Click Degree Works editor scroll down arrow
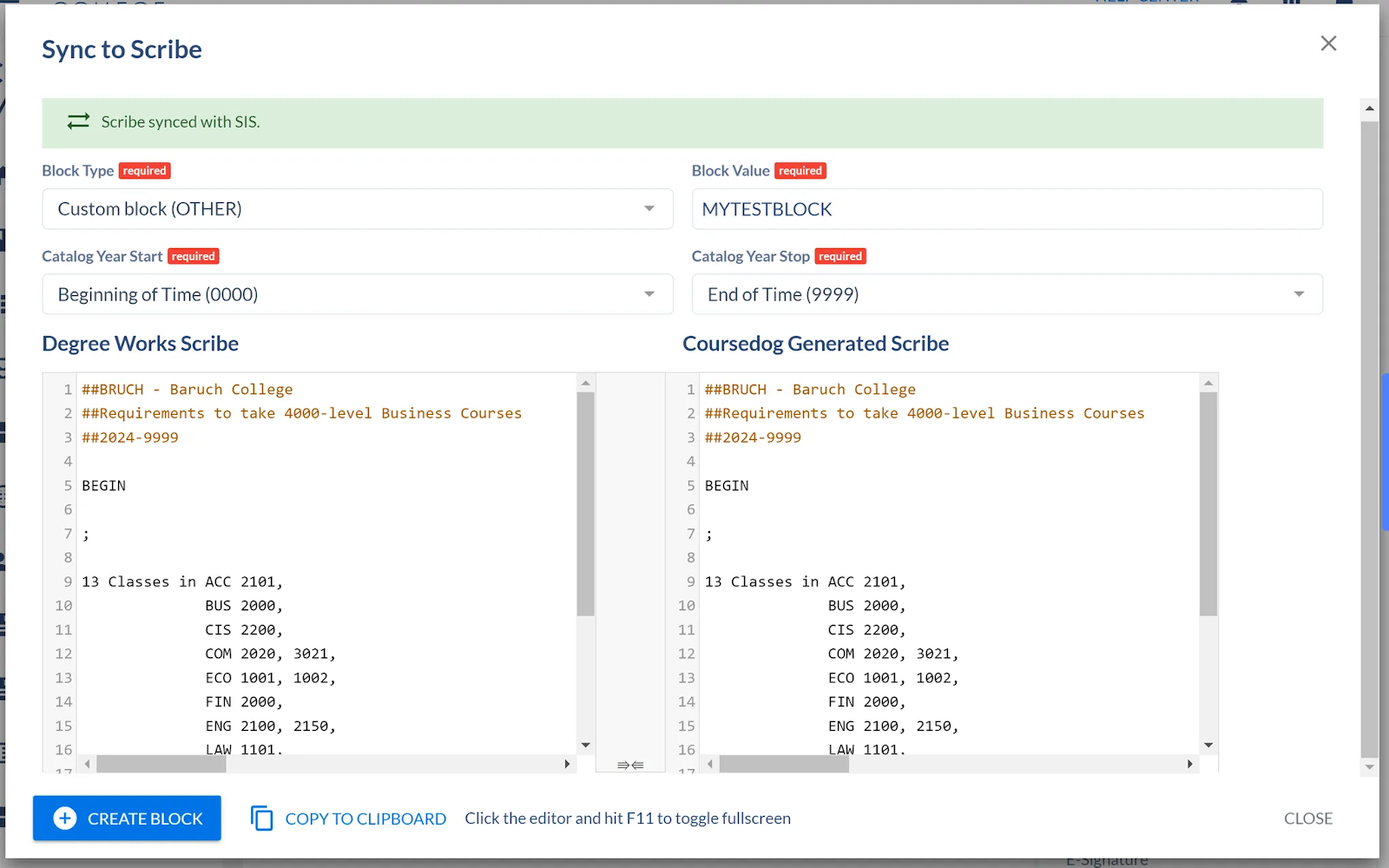Screen dimensions: 1389x868 coord(586,745)
